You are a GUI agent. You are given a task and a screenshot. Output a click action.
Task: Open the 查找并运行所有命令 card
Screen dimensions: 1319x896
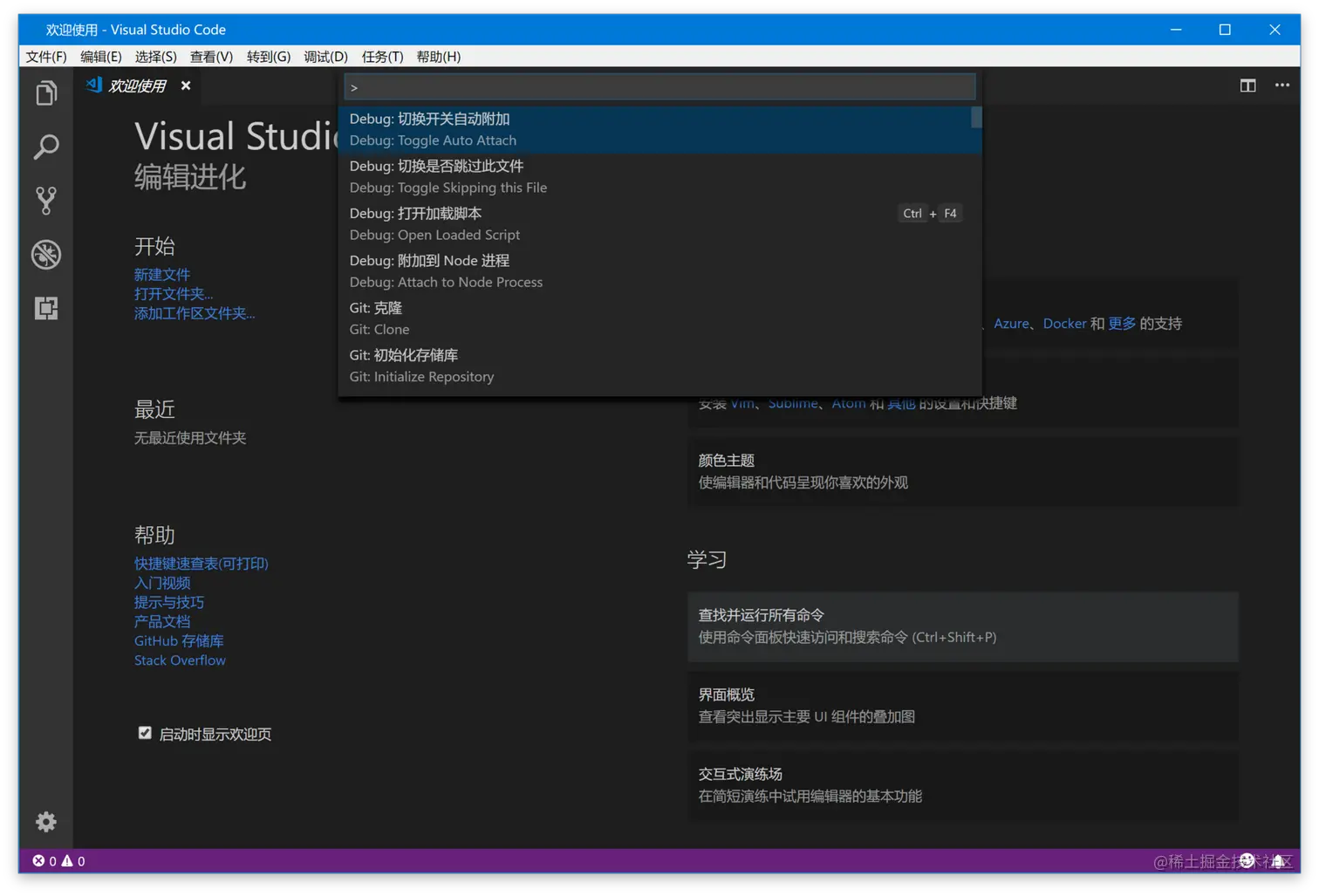(963, 626)
